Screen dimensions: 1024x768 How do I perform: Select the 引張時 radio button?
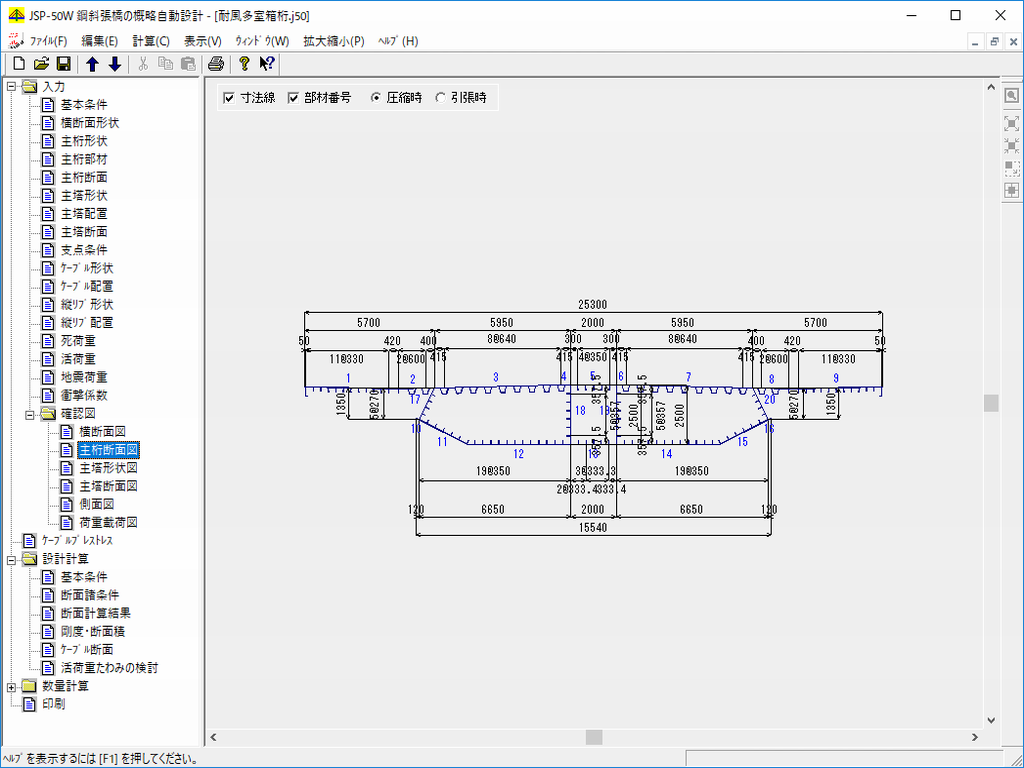click(441, 98)
